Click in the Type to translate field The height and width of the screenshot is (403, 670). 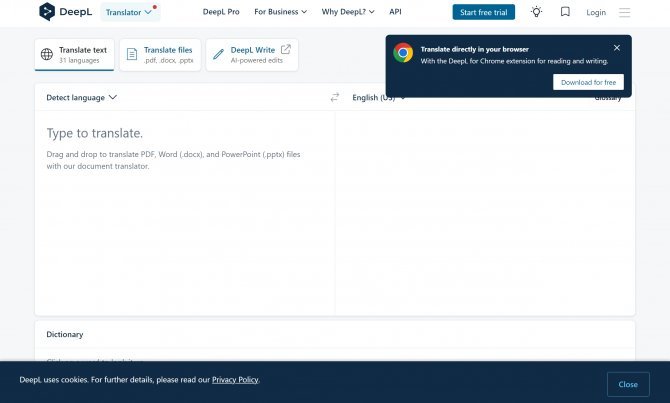[185, 213]
